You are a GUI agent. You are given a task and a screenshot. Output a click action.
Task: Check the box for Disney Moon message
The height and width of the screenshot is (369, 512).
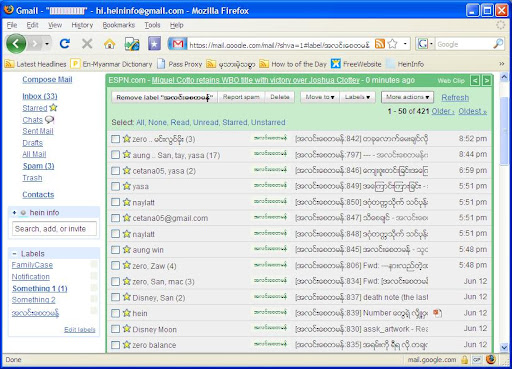pyautogui.click(x=115, y=329)
